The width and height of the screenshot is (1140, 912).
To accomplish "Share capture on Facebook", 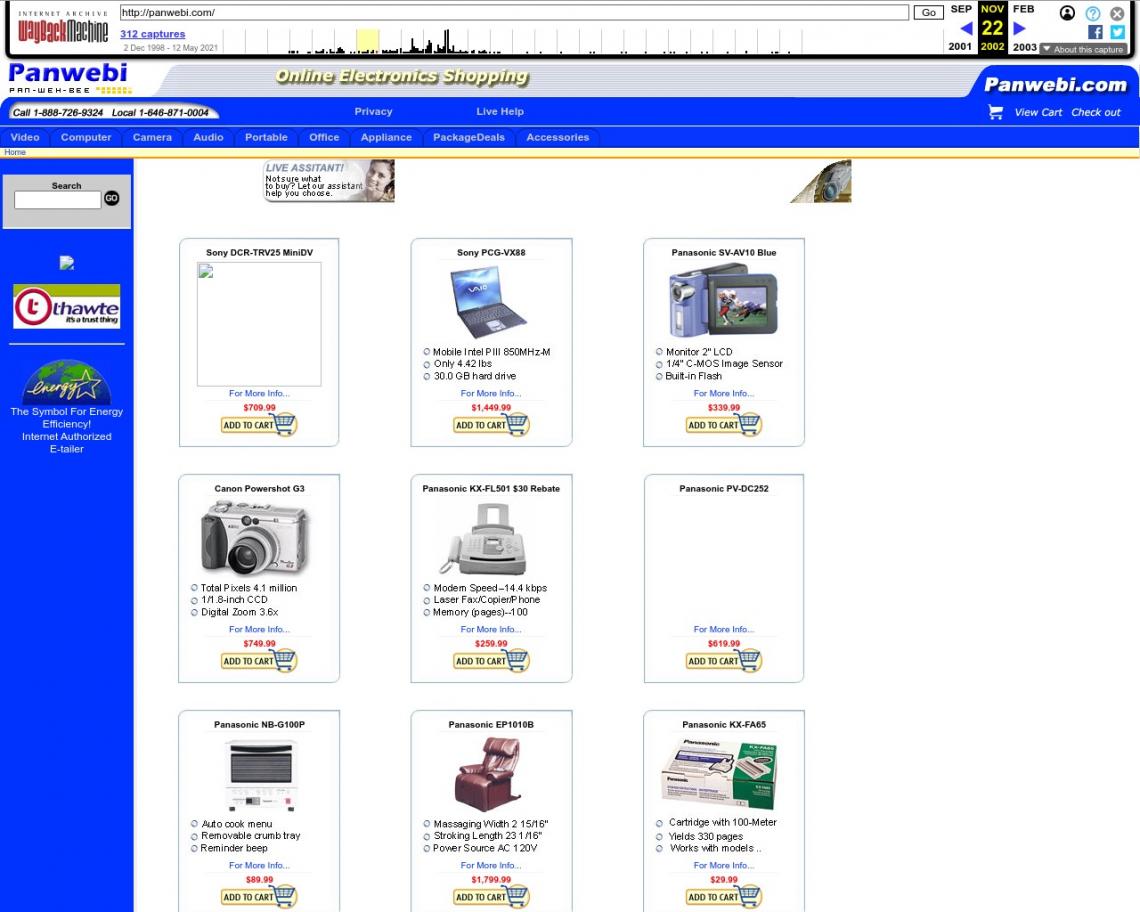I will click(x=1095, y=32).
